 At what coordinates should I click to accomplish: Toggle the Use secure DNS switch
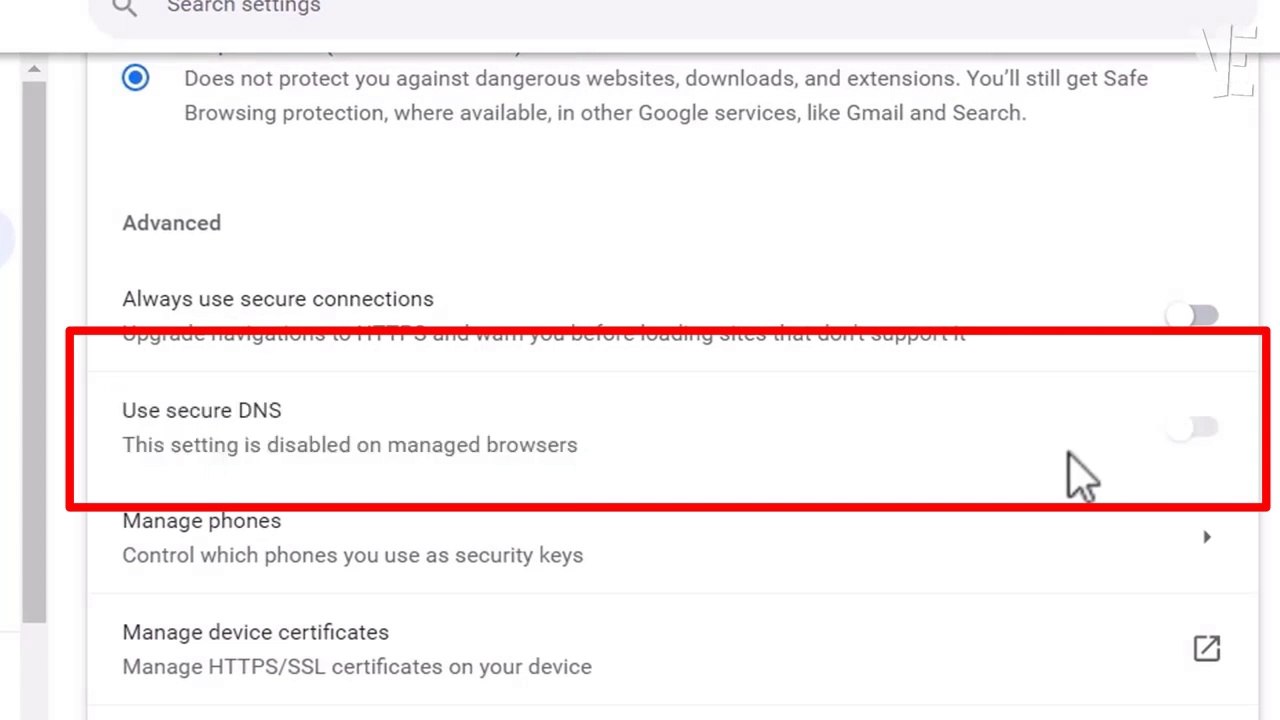click(x=1192, y=429)
